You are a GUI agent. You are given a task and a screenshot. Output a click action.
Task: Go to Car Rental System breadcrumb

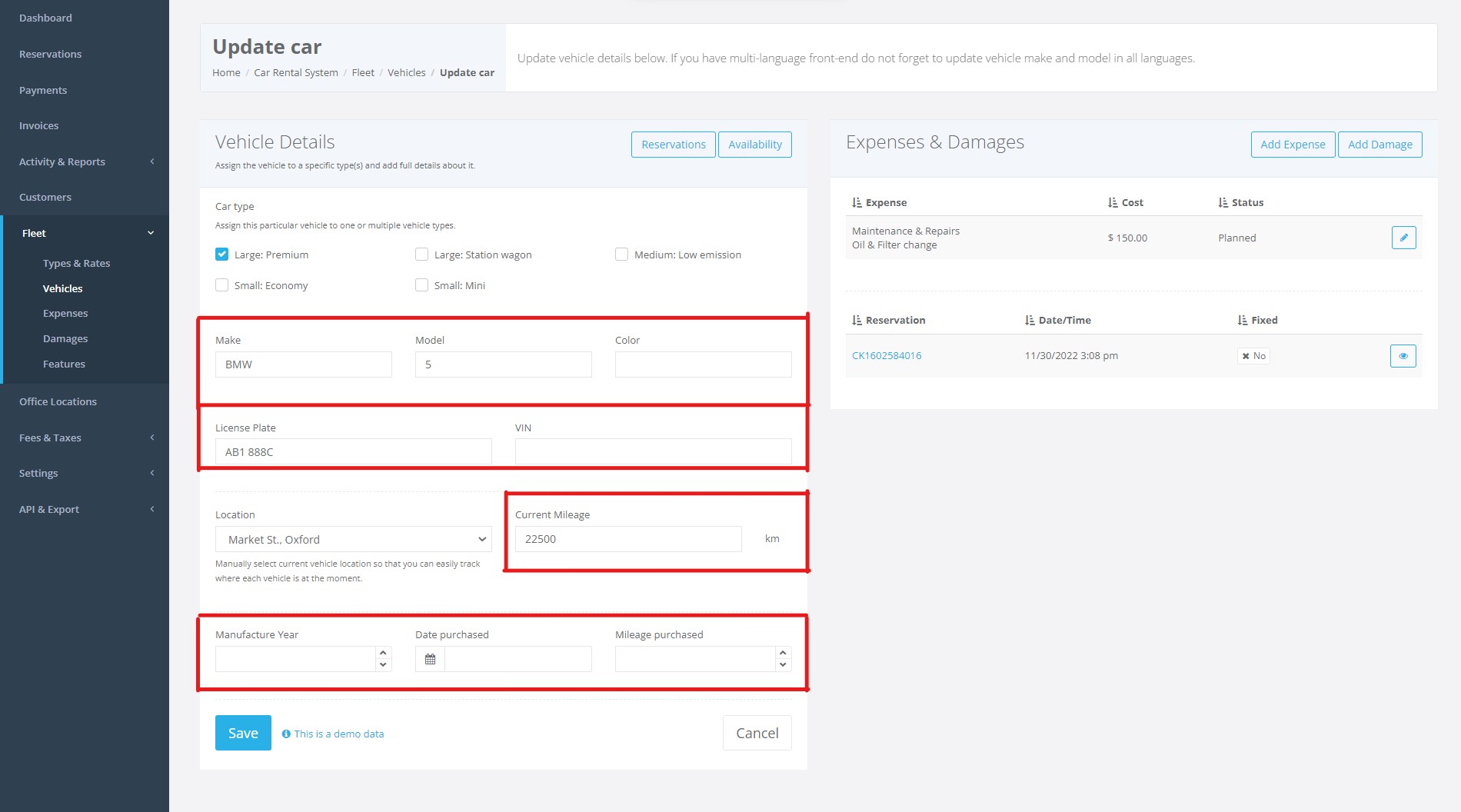pyautogui.click(x=296, y=72)
